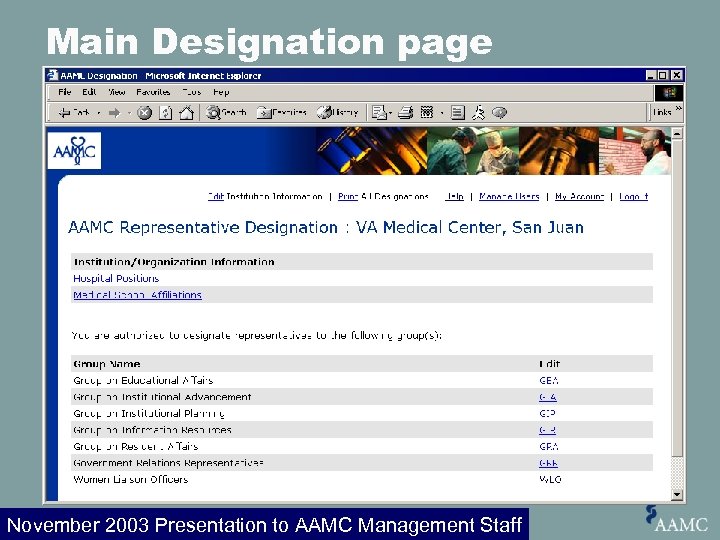This screenshot has height=540, width=720.
Task: Open the Edit button dropdown arrow
Action: [442, 113]
